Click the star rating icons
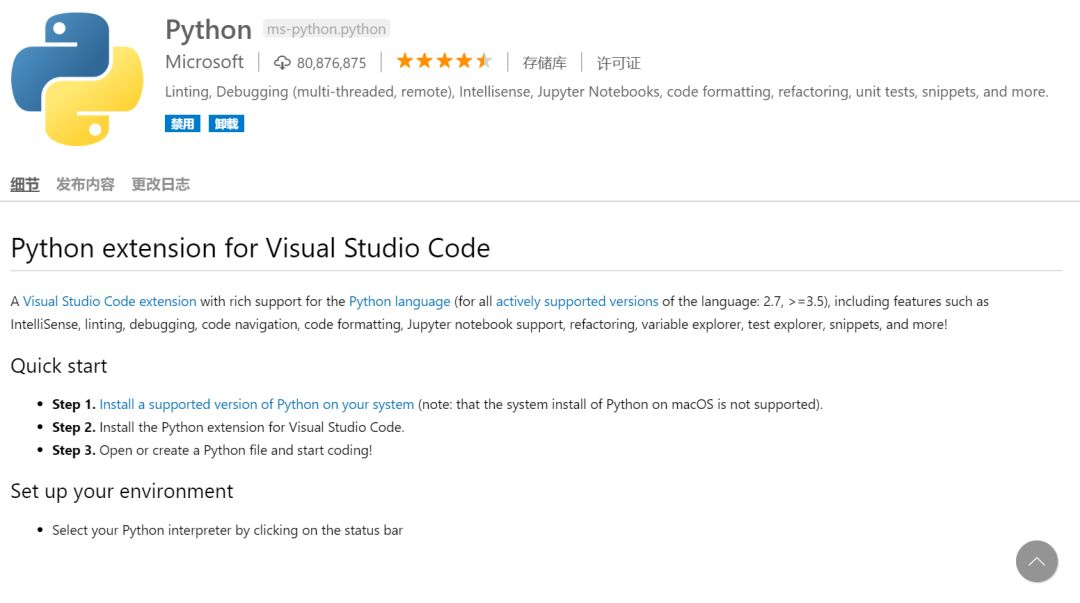This screenshot has width=1080, height=603. (444, 61)
